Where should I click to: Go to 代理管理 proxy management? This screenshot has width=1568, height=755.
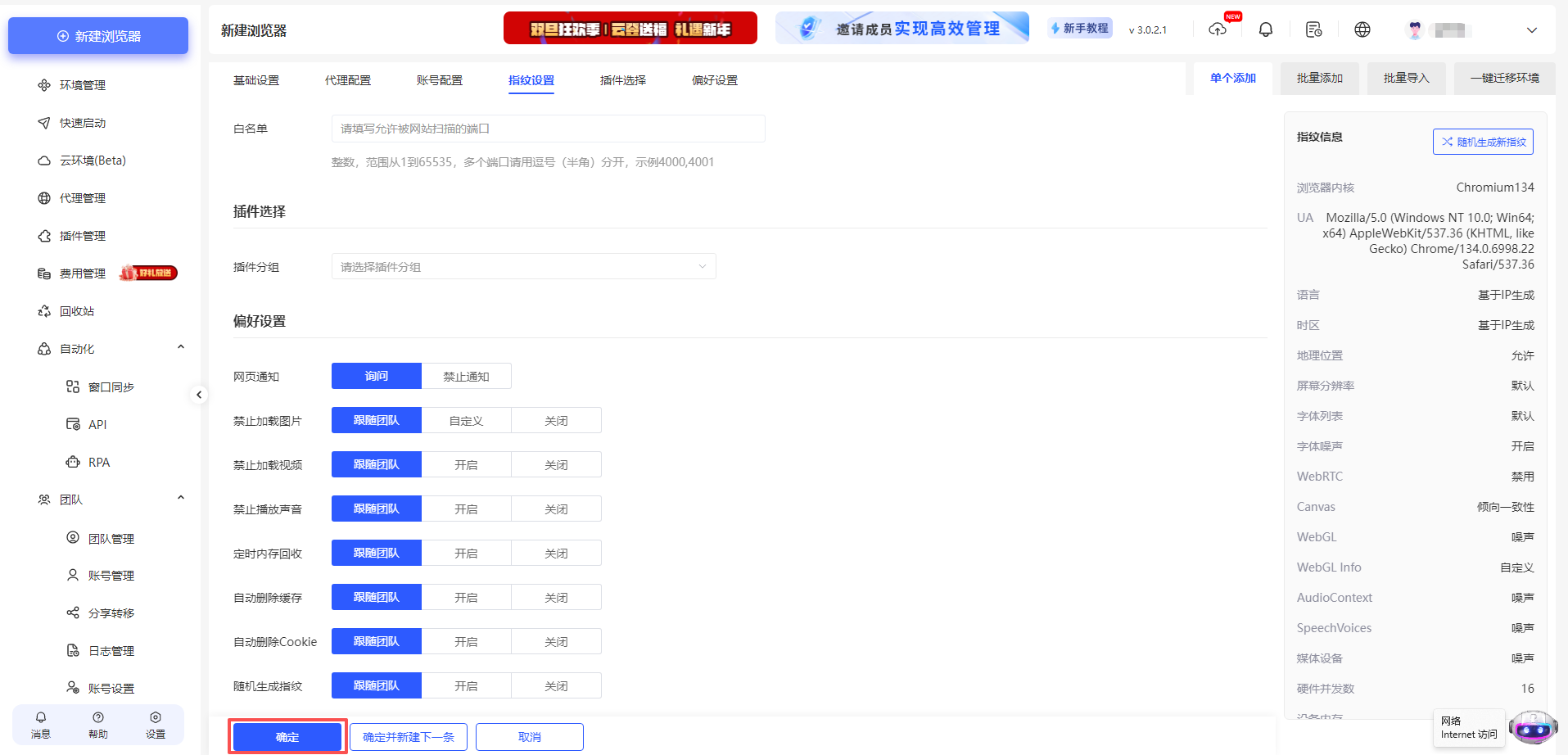click(83, 197)
